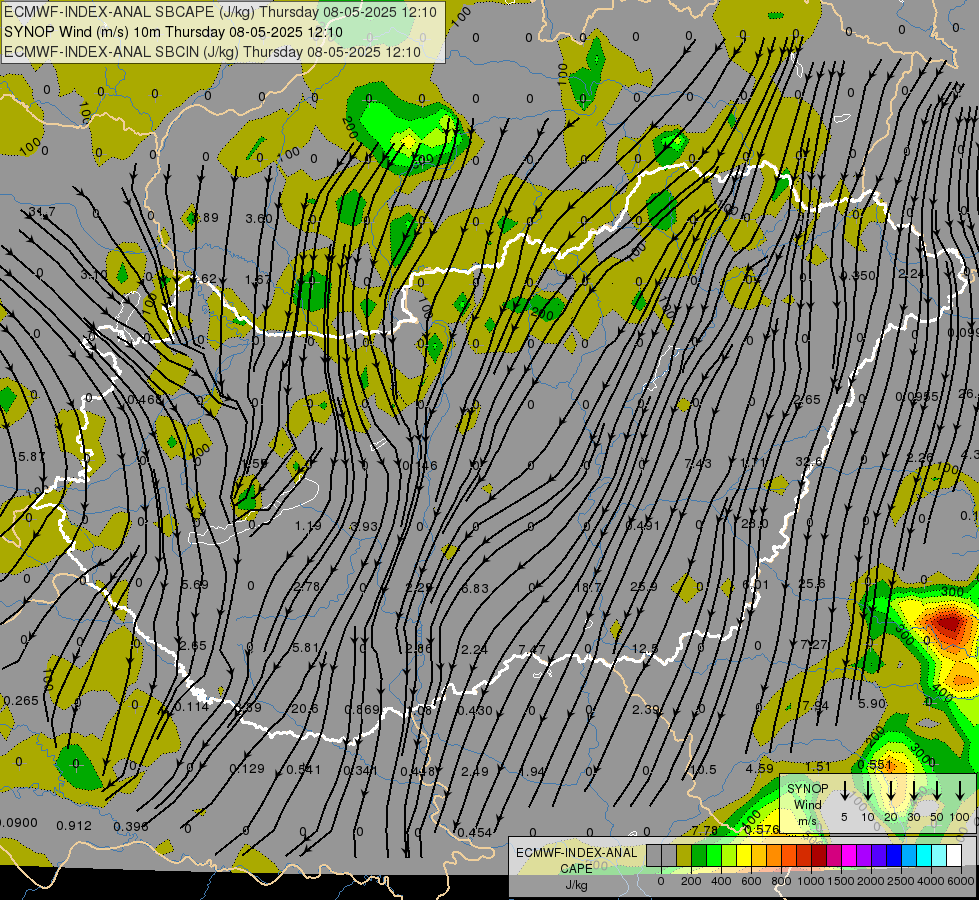Click the SBCIN value 10.5

pos(704,769)
